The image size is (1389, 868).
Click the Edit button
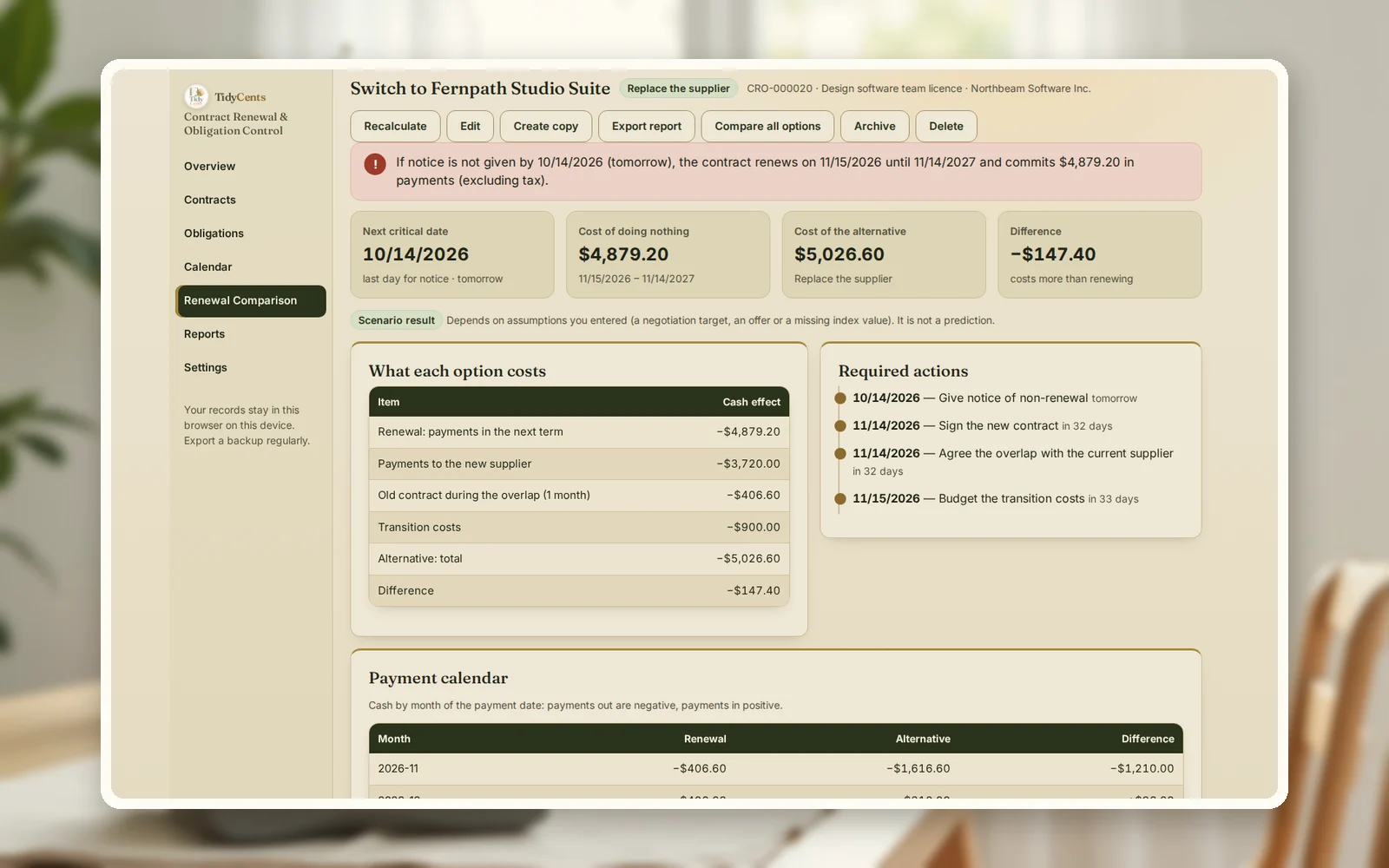[471, 126]
